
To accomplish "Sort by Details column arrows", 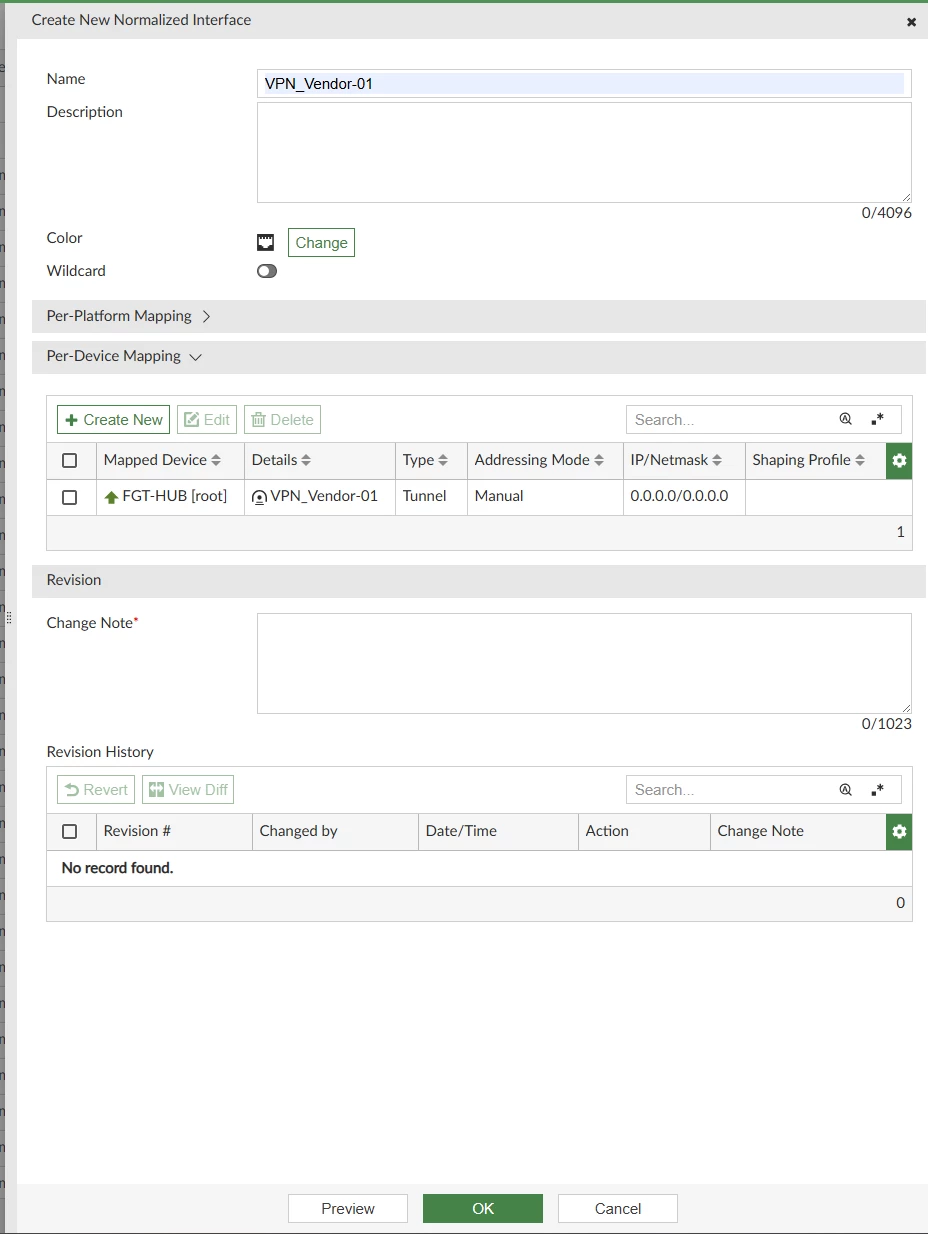I will pyautogui.click(x=306, y=460).
